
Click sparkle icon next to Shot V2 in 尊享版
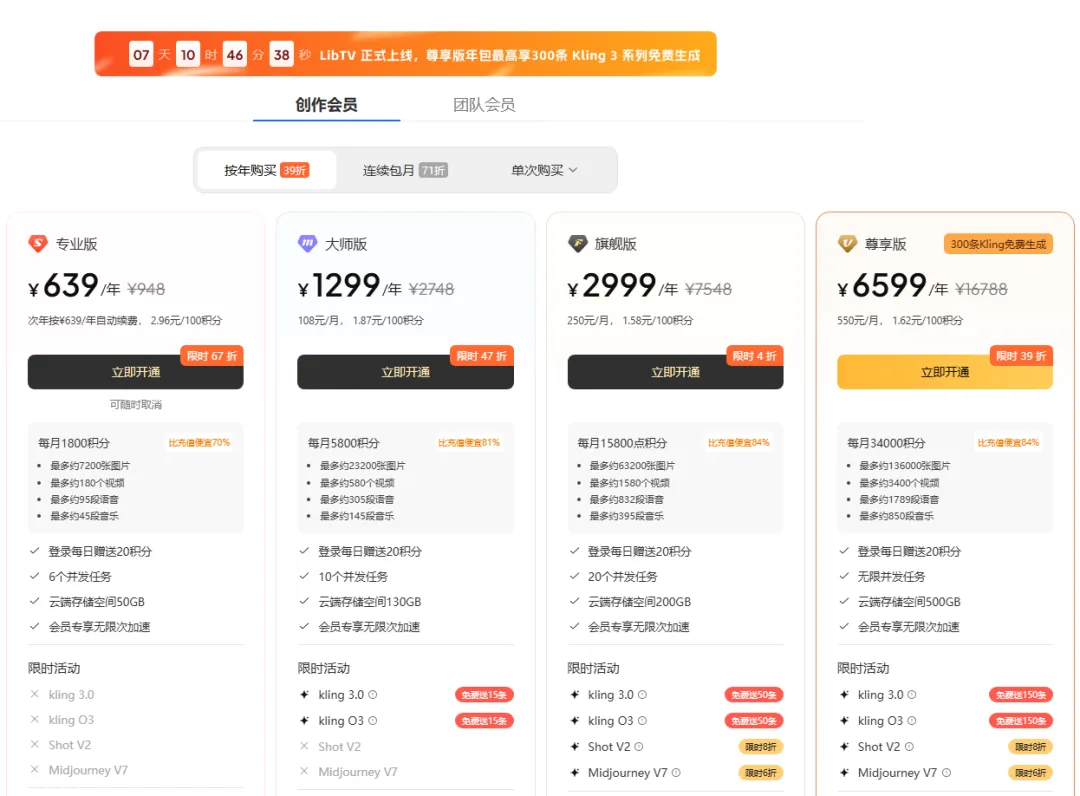(844, 746)
